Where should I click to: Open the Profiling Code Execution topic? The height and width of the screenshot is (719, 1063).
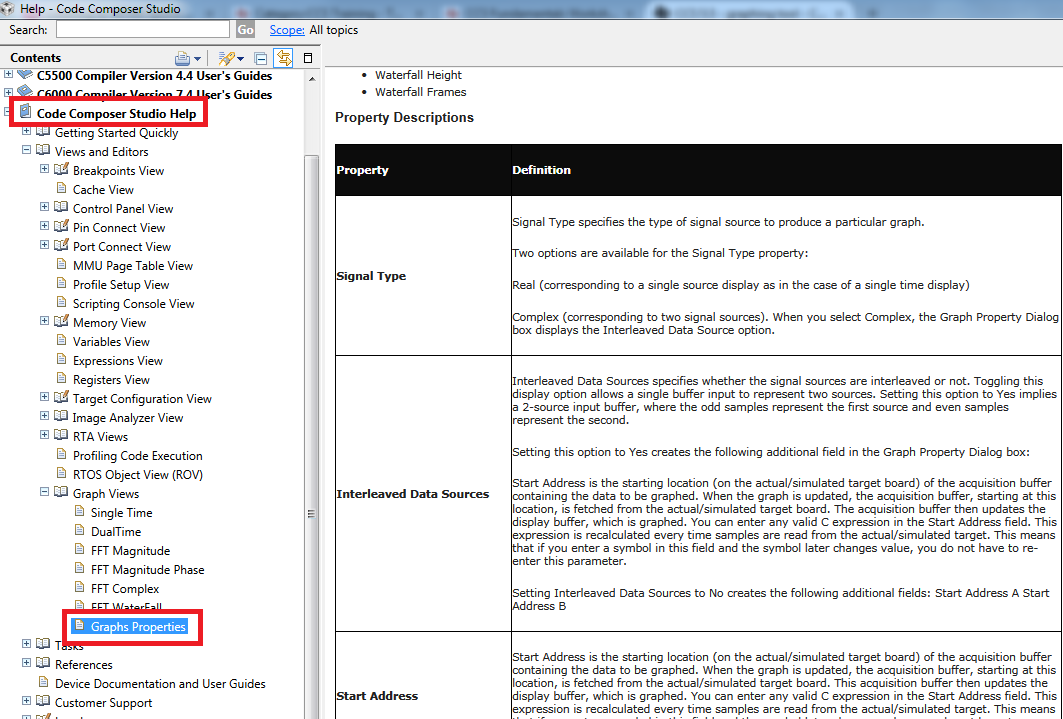[138, 455]
